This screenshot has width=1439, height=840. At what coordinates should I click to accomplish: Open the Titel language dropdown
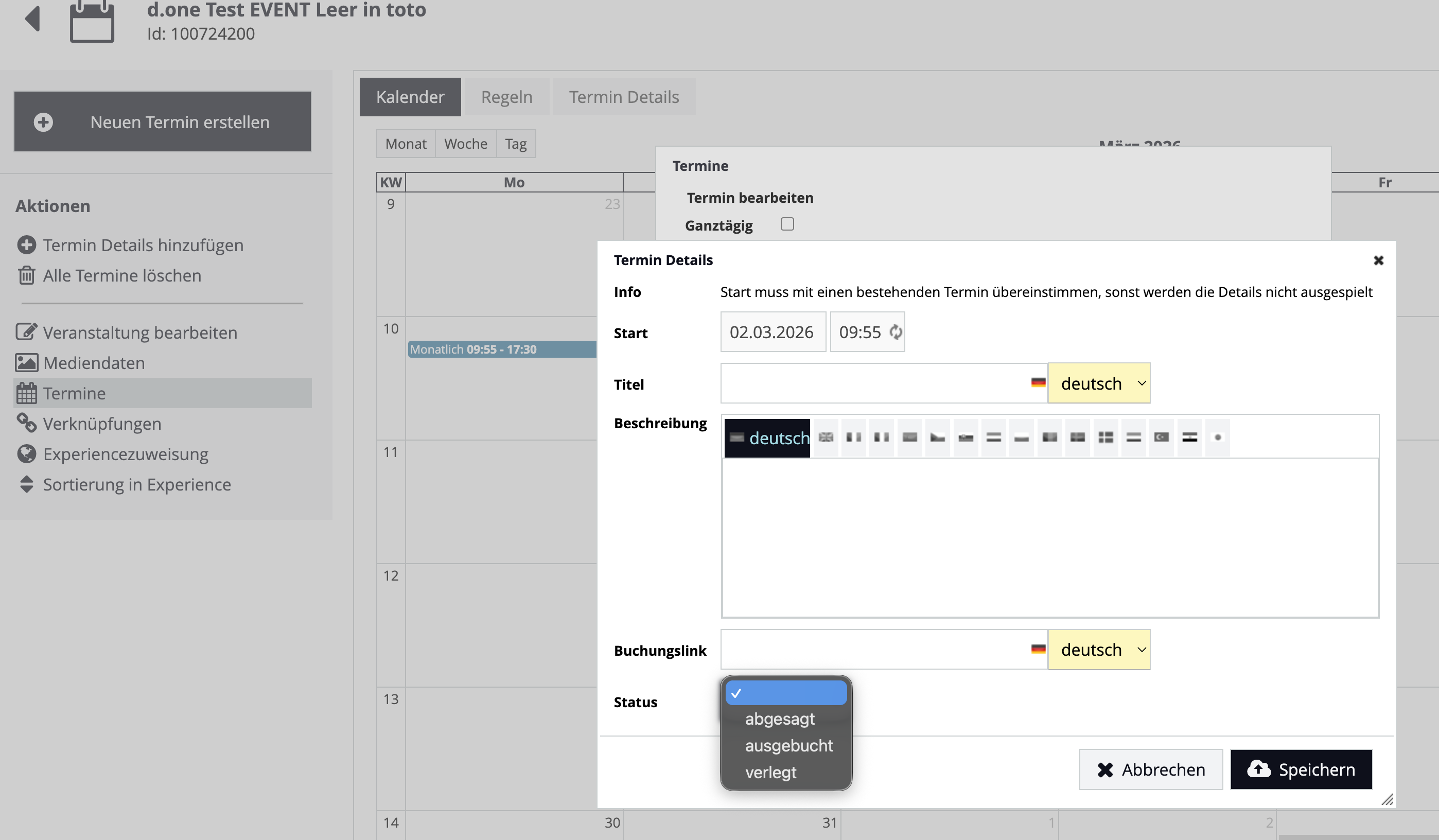(1099, 383)
